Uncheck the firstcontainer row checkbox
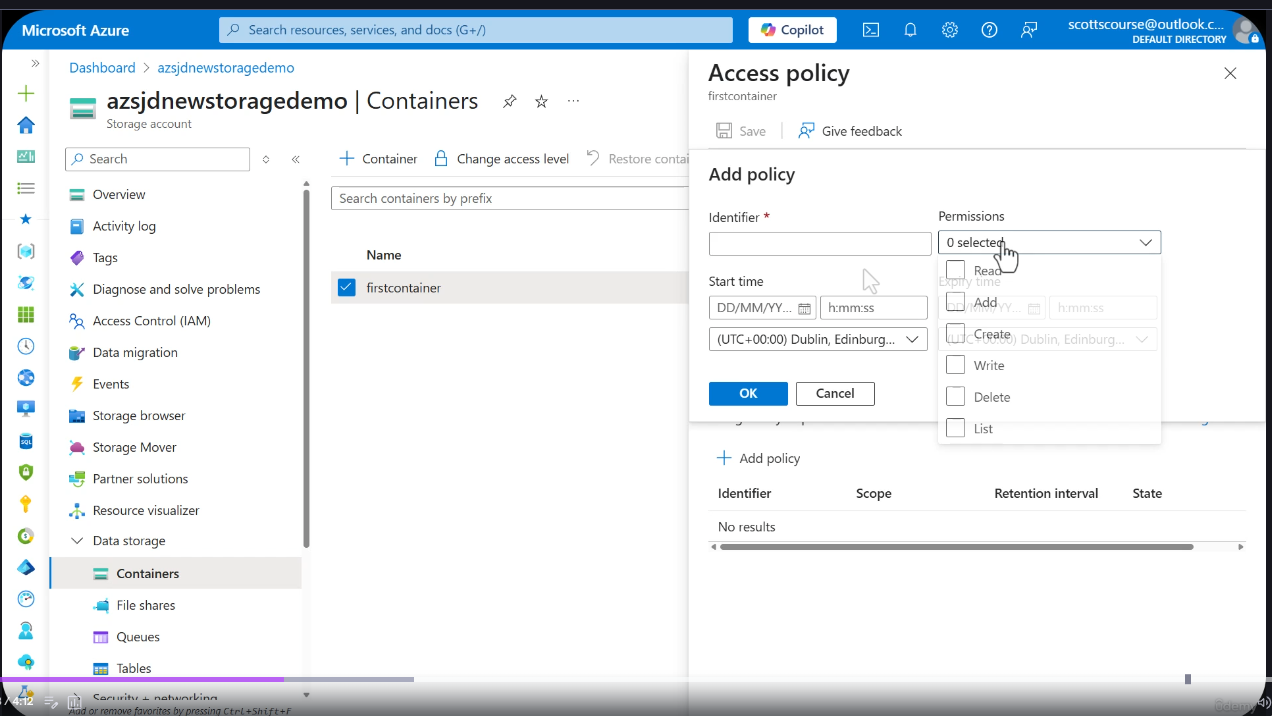1272x716 pixels. coord(346,287)
